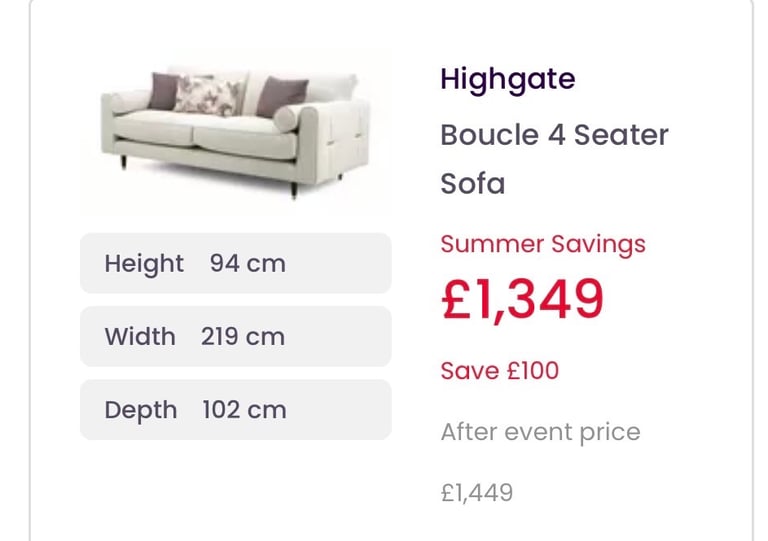This screenshot has height=541, width=768.
Task: Select the Depth 102 cm dimension pill
Action: click(236, 410)
